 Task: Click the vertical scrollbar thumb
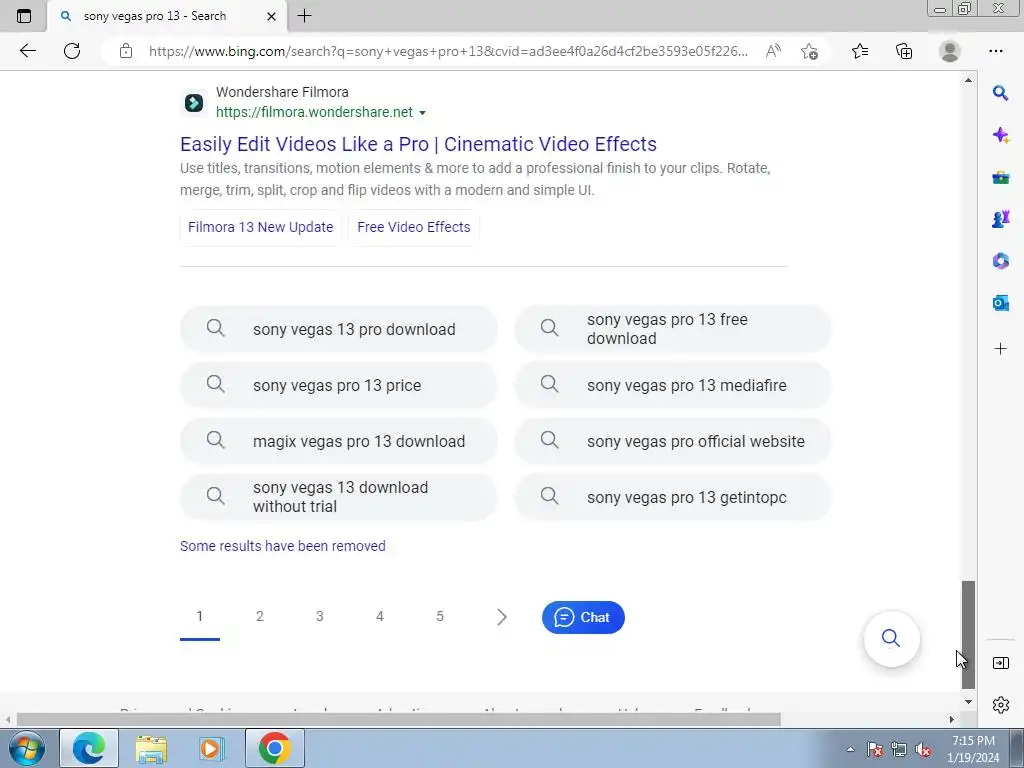pyautogui.click(x=968, y=635)
